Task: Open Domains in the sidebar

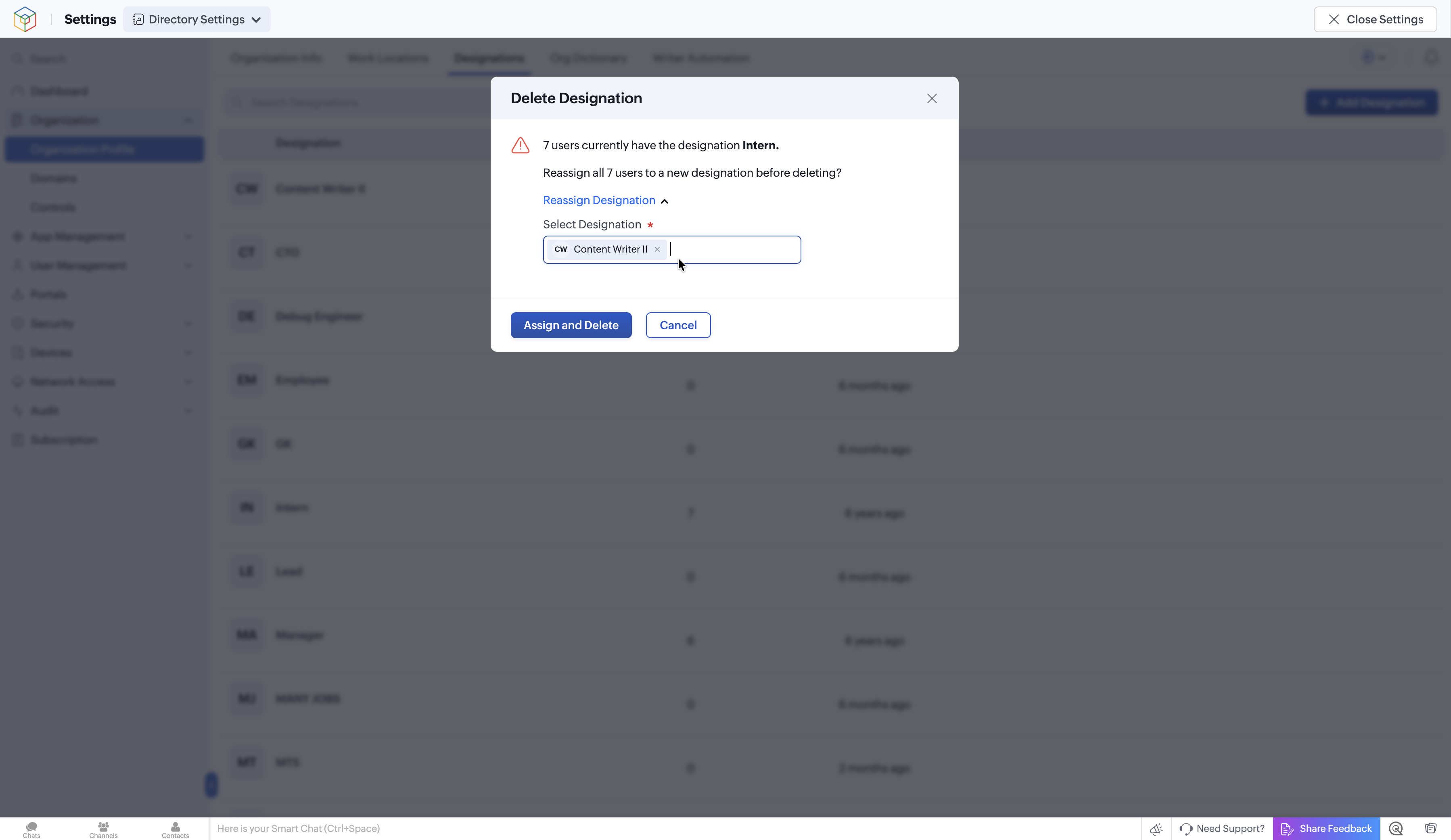Action: point(105,178)
